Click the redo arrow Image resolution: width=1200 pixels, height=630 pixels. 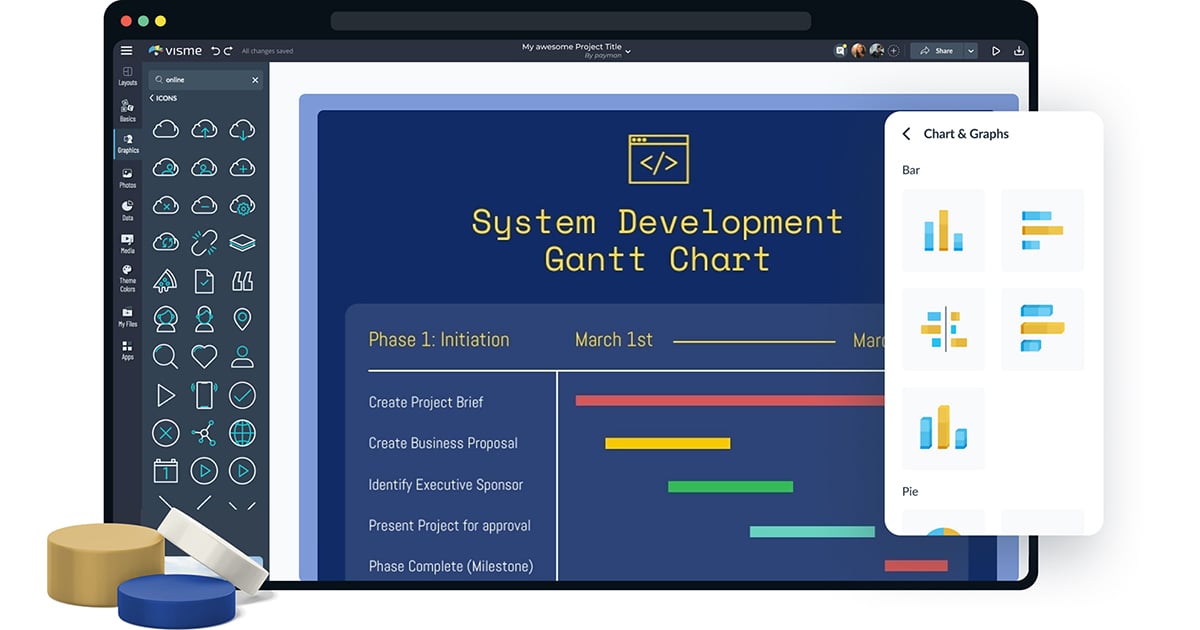tap(228, 51)
